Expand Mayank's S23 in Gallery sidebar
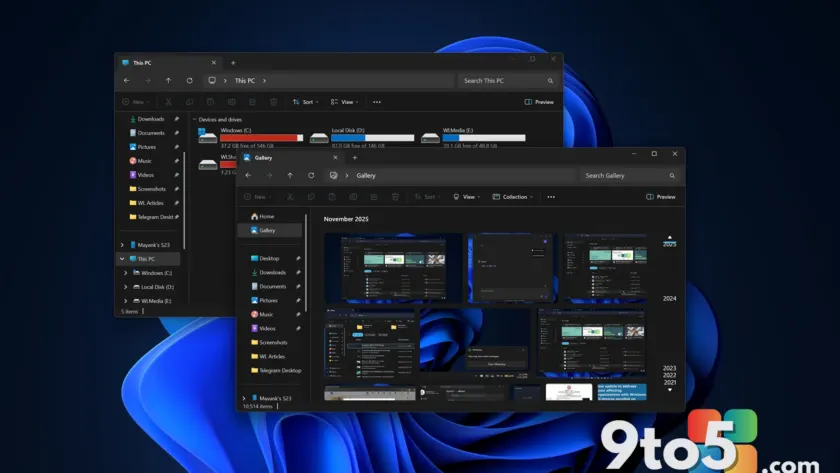The height and width of the screenshot is (473, 840). [x=244, y=398]
